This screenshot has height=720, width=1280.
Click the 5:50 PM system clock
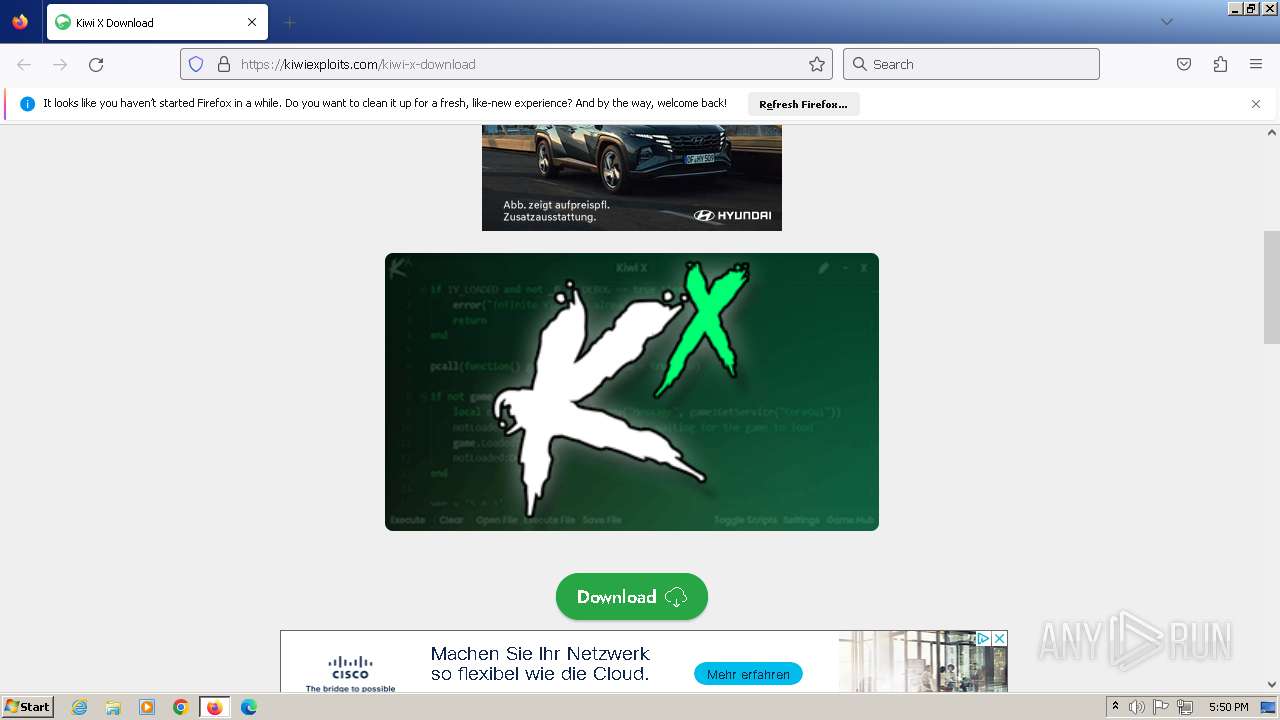(x=1228, y=707)
